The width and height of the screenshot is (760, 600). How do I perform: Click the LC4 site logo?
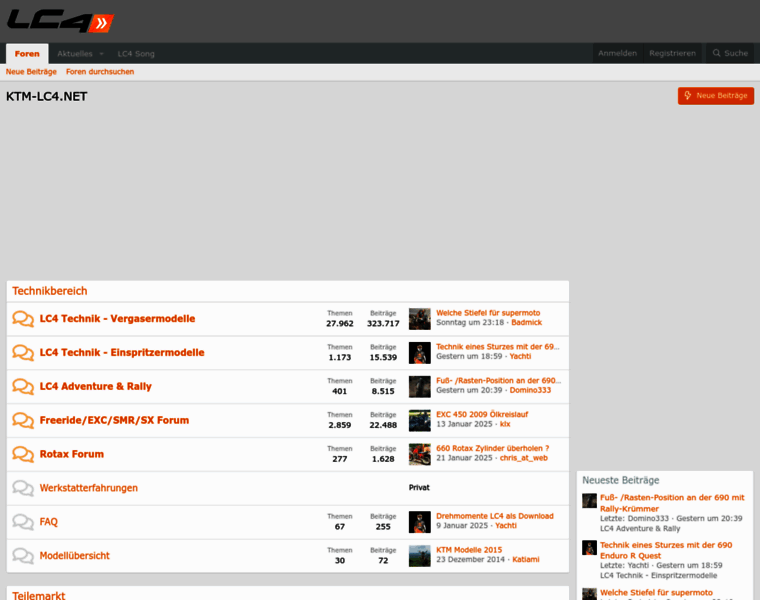click(x=60, y=21)
